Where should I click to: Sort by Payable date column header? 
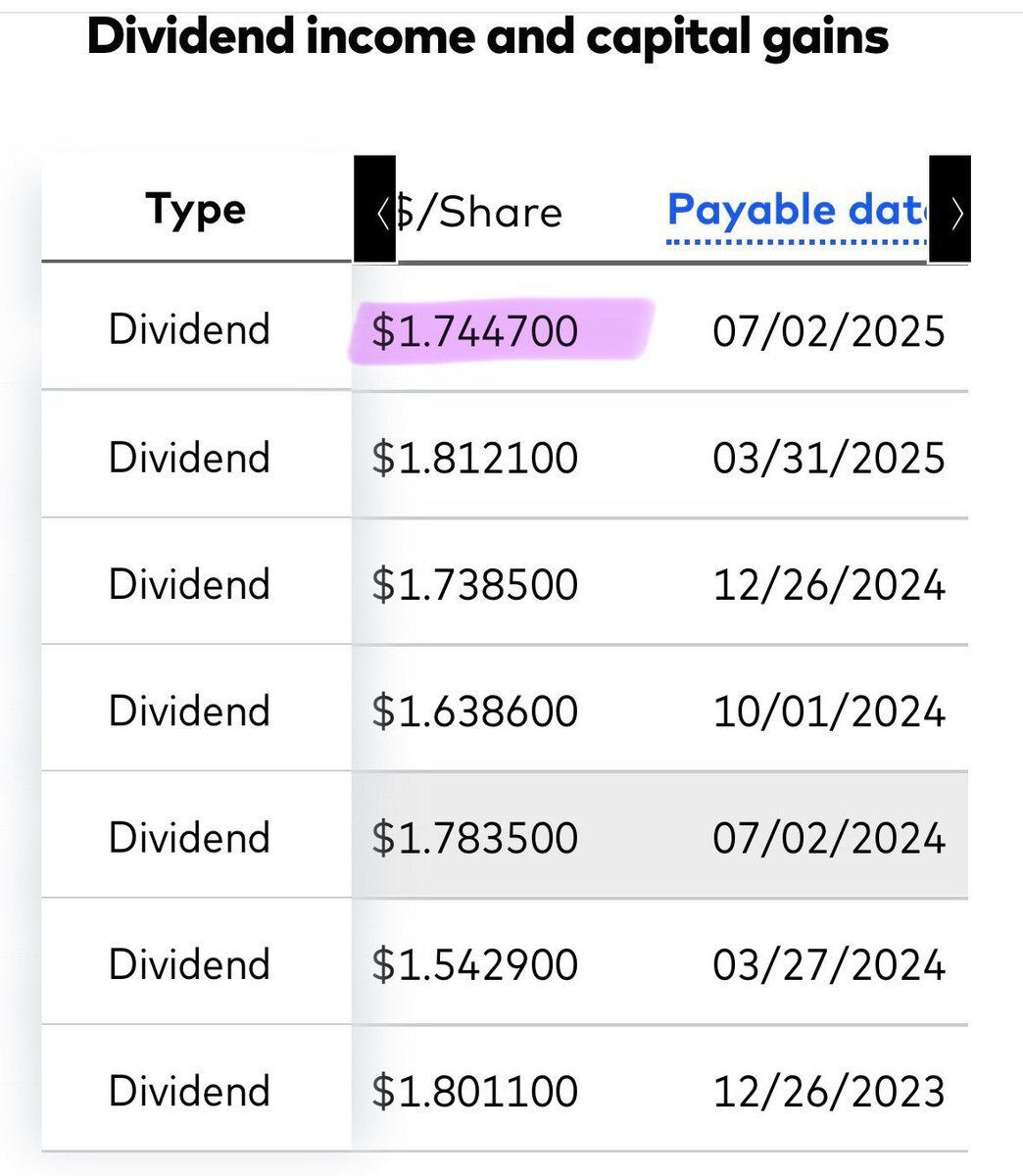click(x=798, y=210)
